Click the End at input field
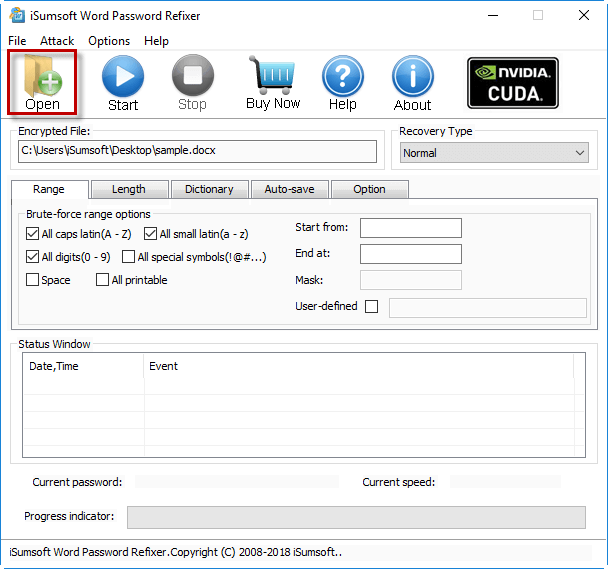 pos(411,254)
